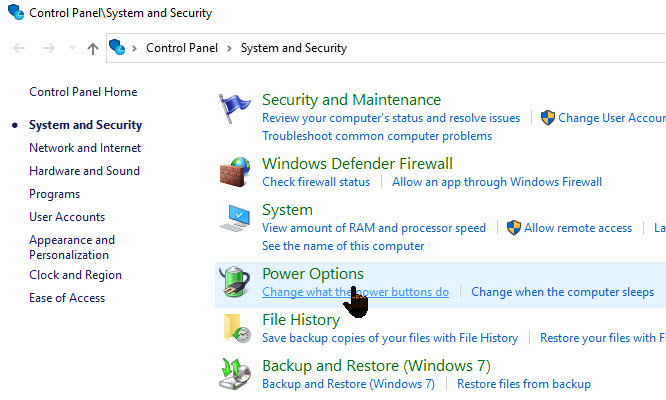Click the Up arrow navigation button
This screenshot has height=400, width=666.
(93, 48)
